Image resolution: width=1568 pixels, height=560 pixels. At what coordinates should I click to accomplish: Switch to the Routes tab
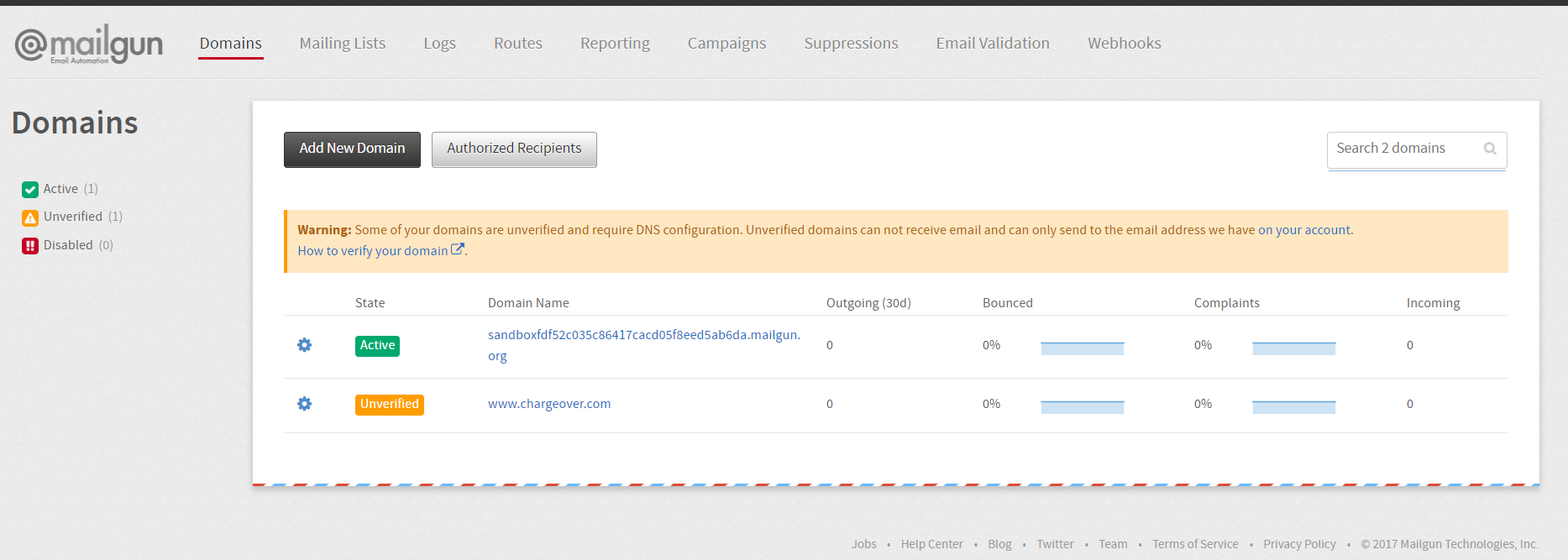click(x=518, y=43)
